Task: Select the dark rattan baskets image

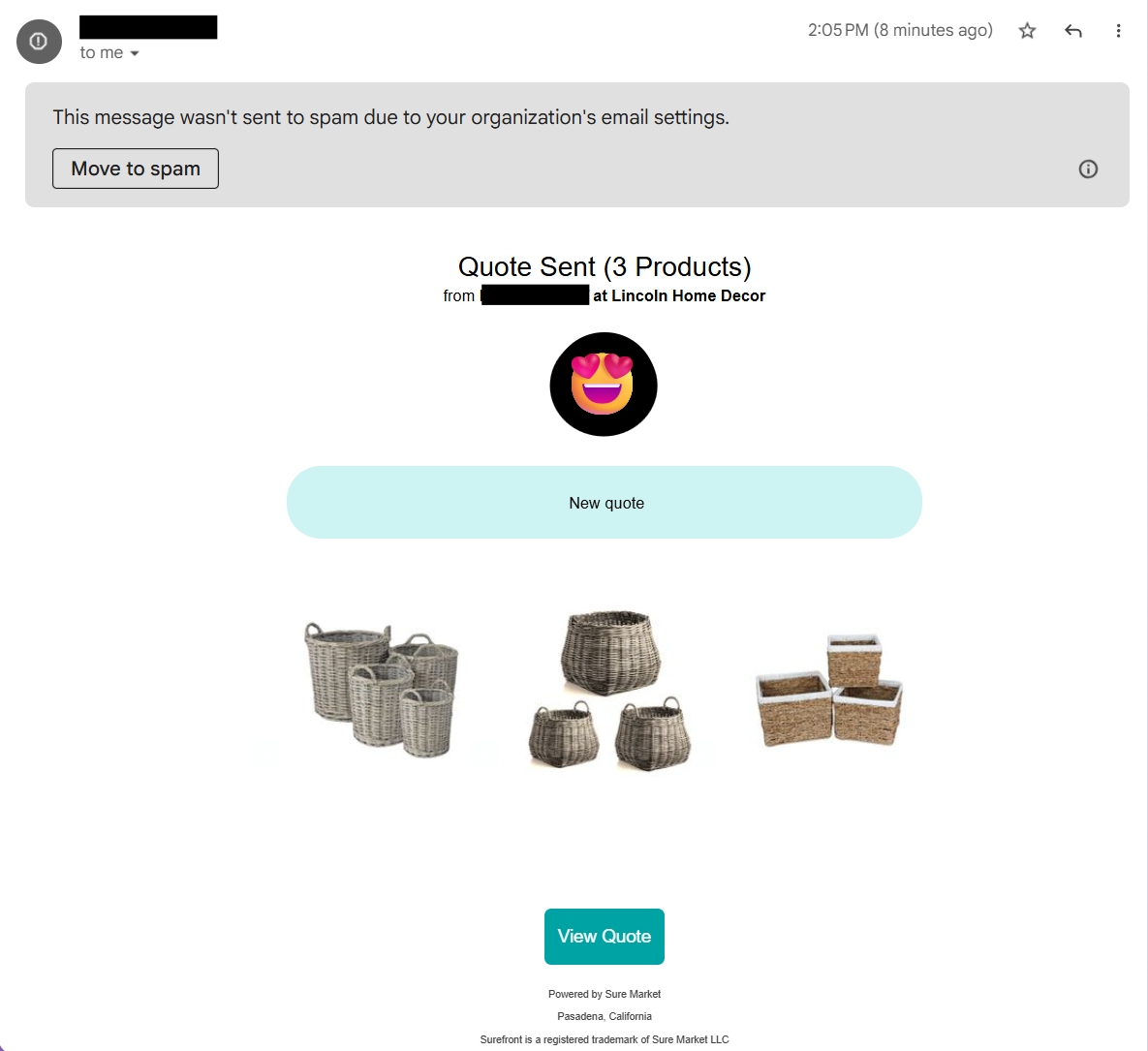Action: tap(609, 690)
